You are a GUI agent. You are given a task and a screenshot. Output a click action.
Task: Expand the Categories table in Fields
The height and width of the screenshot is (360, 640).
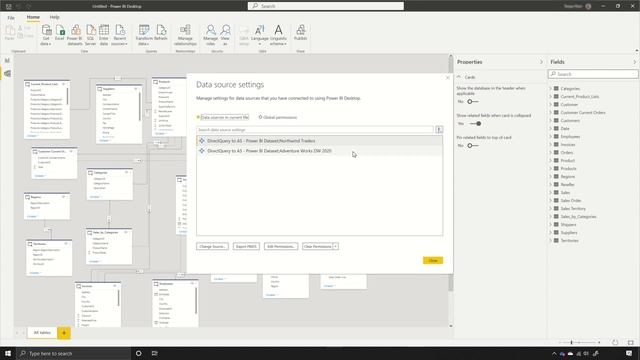(x=551, y=89)
